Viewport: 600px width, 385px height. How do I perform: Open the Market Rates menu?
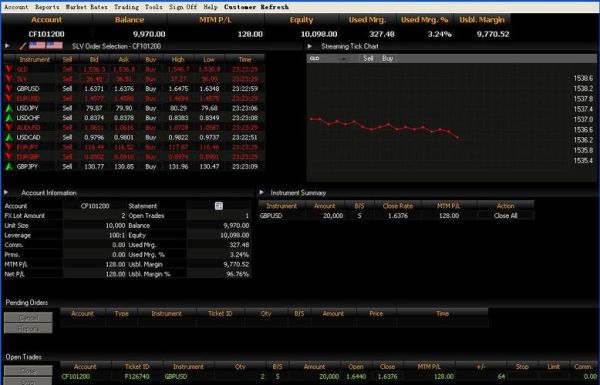click(x=86, y=7)
